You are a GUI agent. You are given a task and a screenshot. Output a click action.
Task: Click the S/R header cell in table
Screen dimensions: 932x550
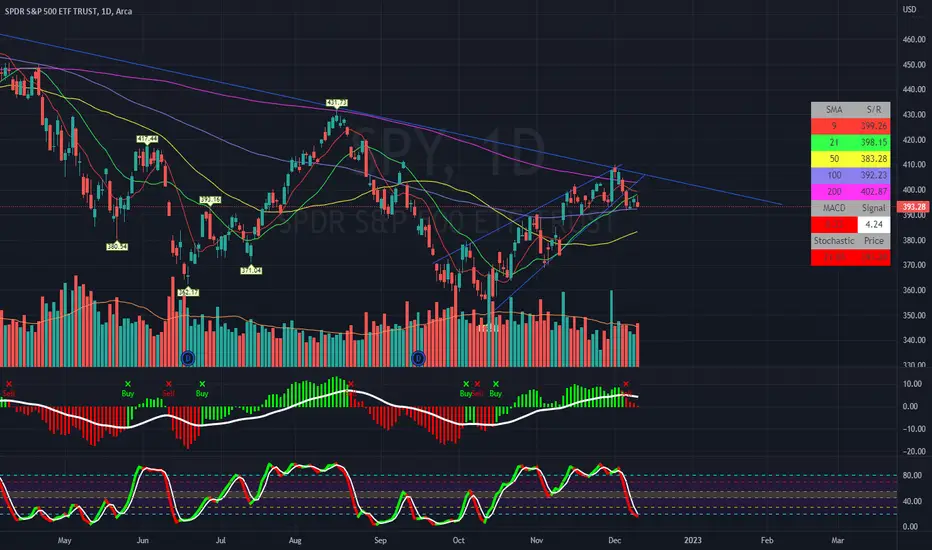(874, 110)
